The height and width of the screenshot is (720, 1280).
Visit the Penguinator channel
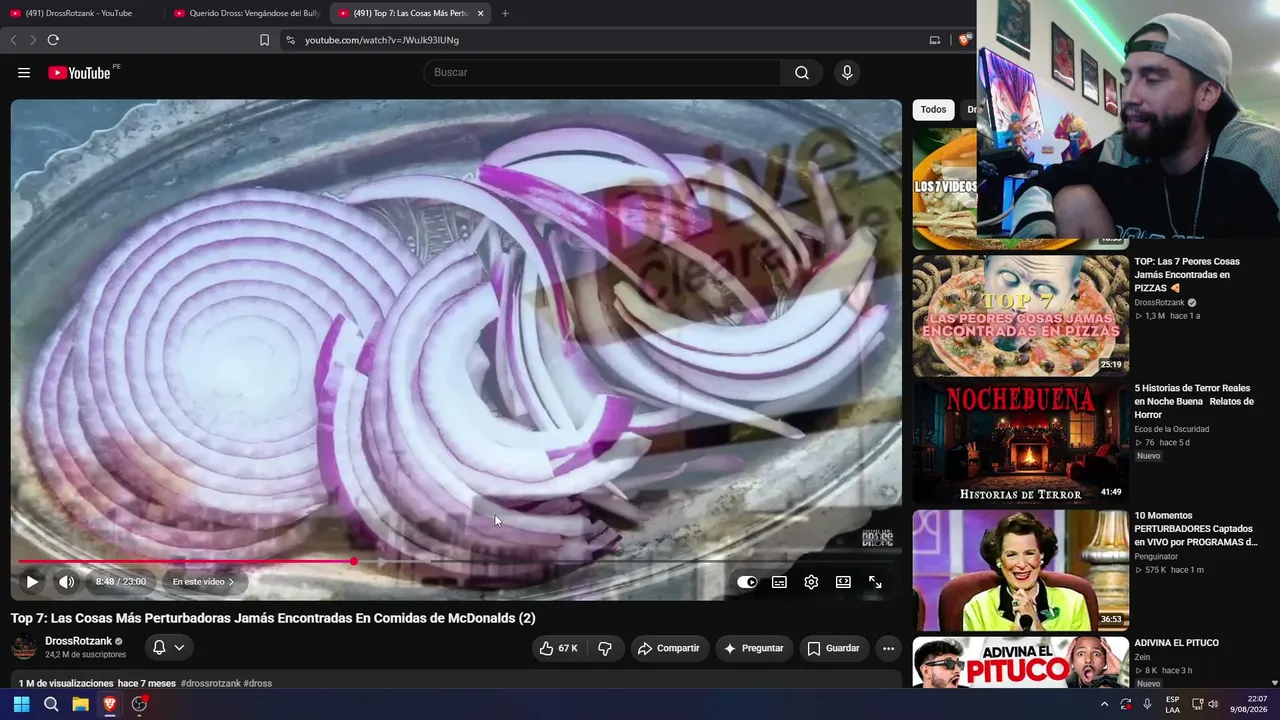(x=1156, y=556)
